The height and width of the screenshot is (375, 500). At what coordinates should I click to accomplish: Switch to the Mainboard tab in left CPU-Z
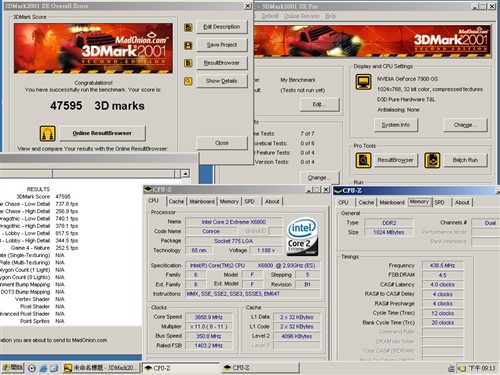coord(202,201)
